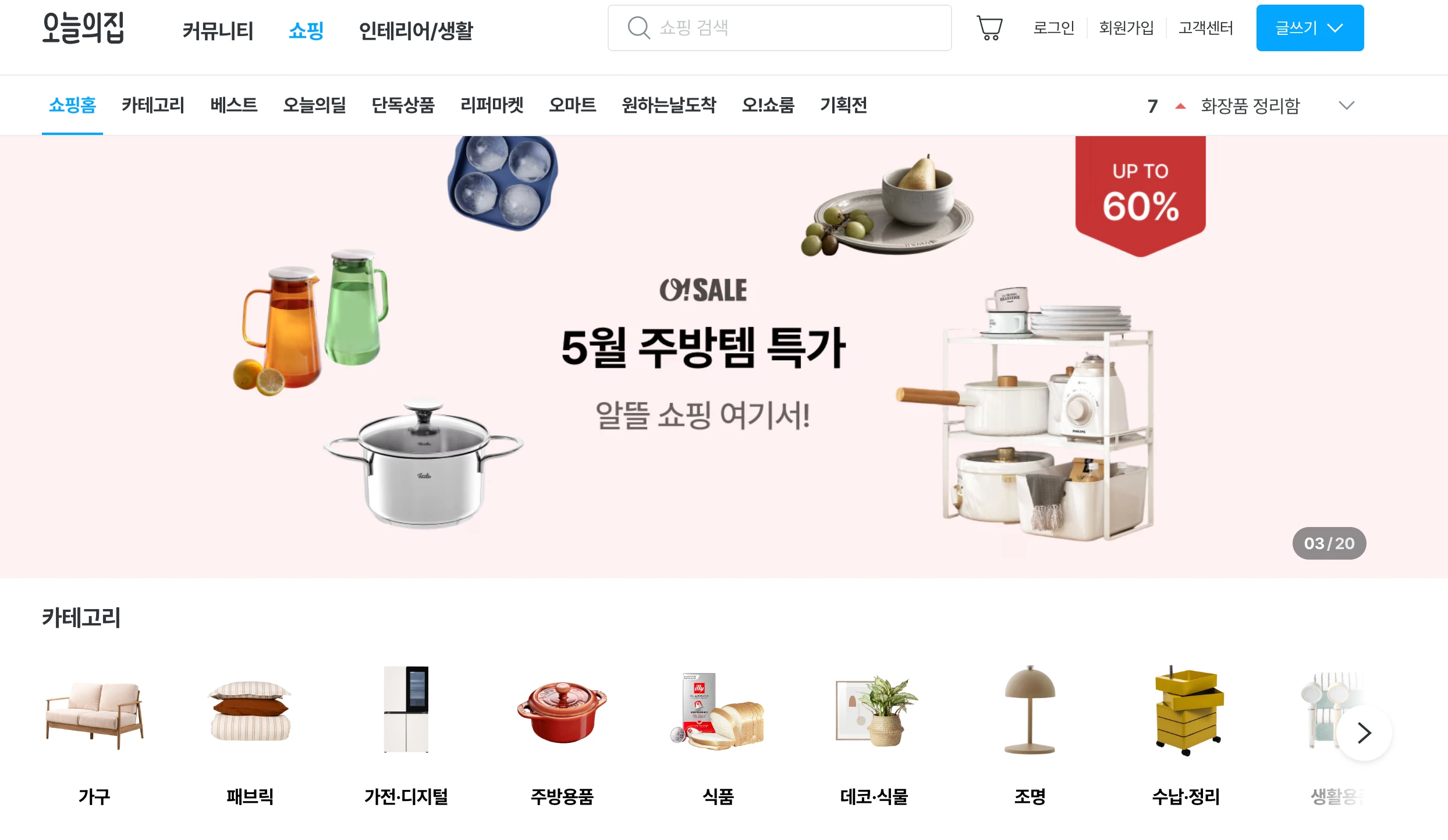The image size is (1448, 840).
Task: Open the 커뮤니티 top menu
Action: [218, 31]
